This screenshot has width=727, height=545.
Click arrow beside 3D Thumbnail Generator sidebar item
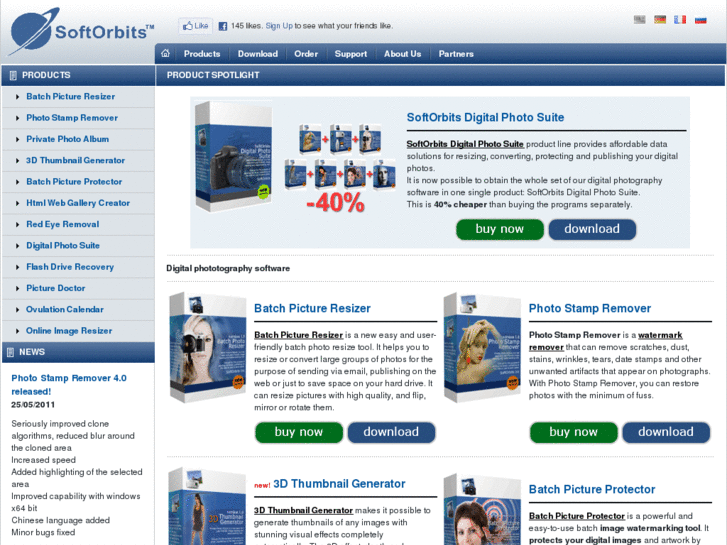pyautogui.click(x=17, y=161)
